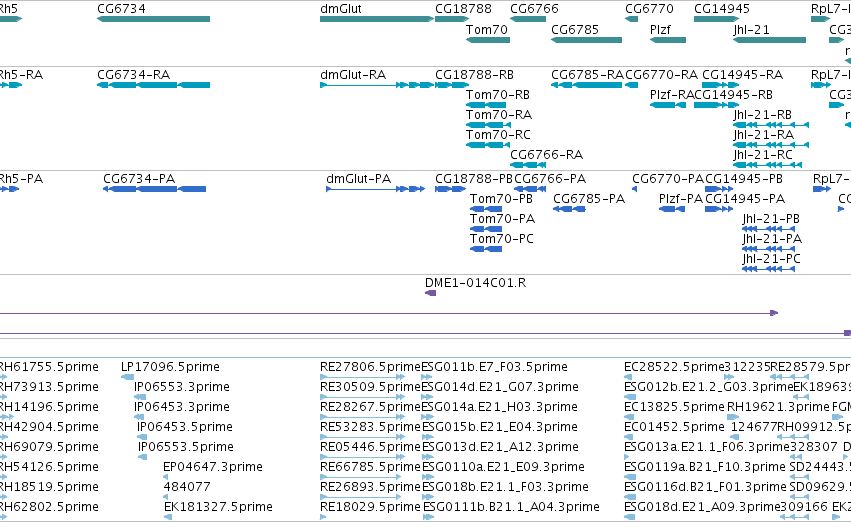
Task: Select the CG18788 gene glyph
Action: click(x=452, y=19)
